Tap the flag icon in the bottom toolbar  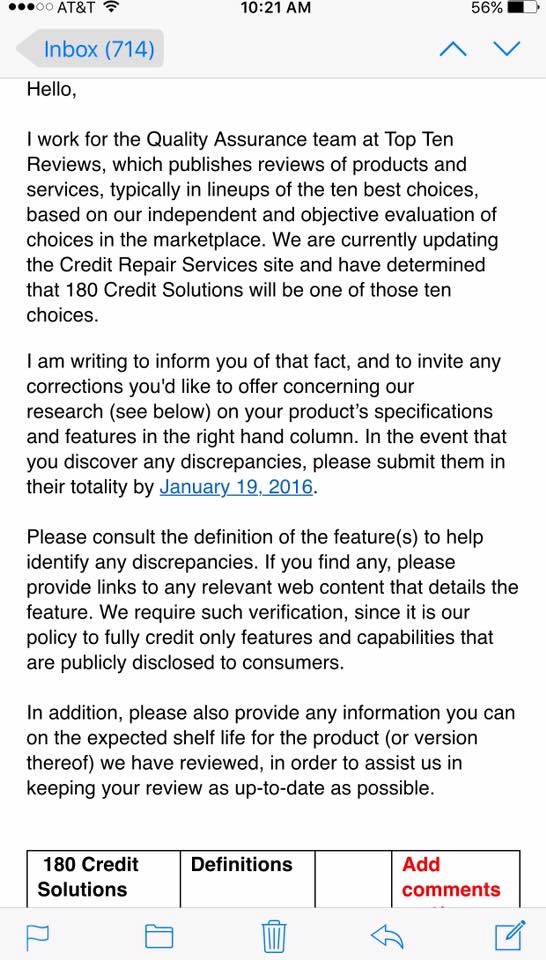(x=37, y=936)
